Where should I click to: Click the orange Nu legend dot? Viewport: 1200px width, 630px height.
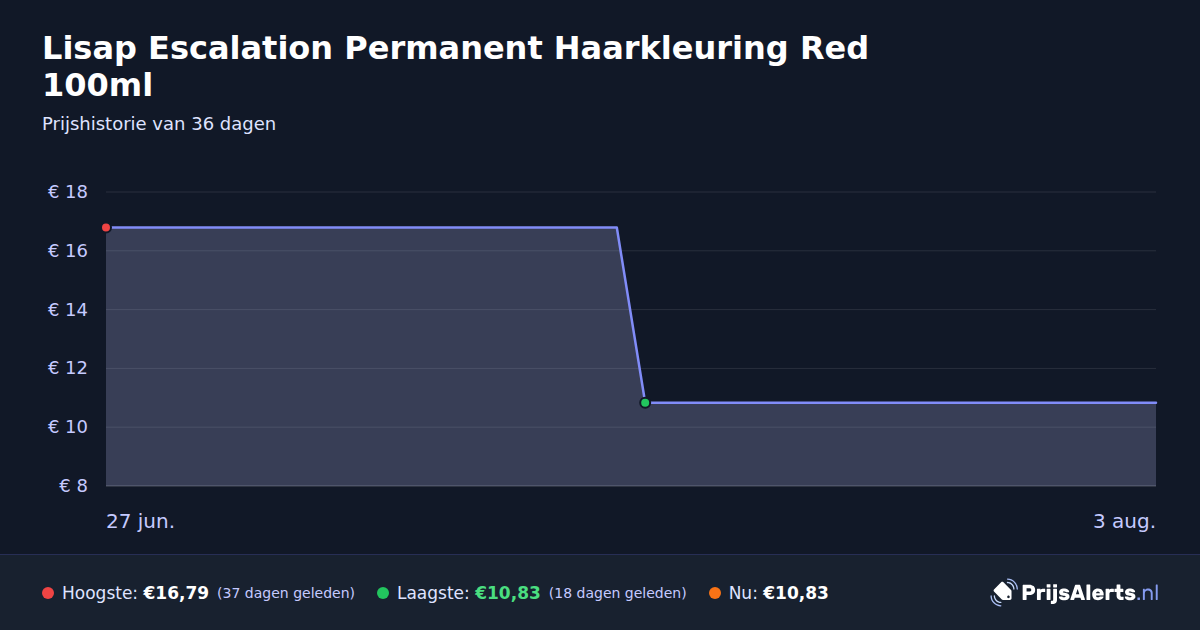(x=715, y=593)
